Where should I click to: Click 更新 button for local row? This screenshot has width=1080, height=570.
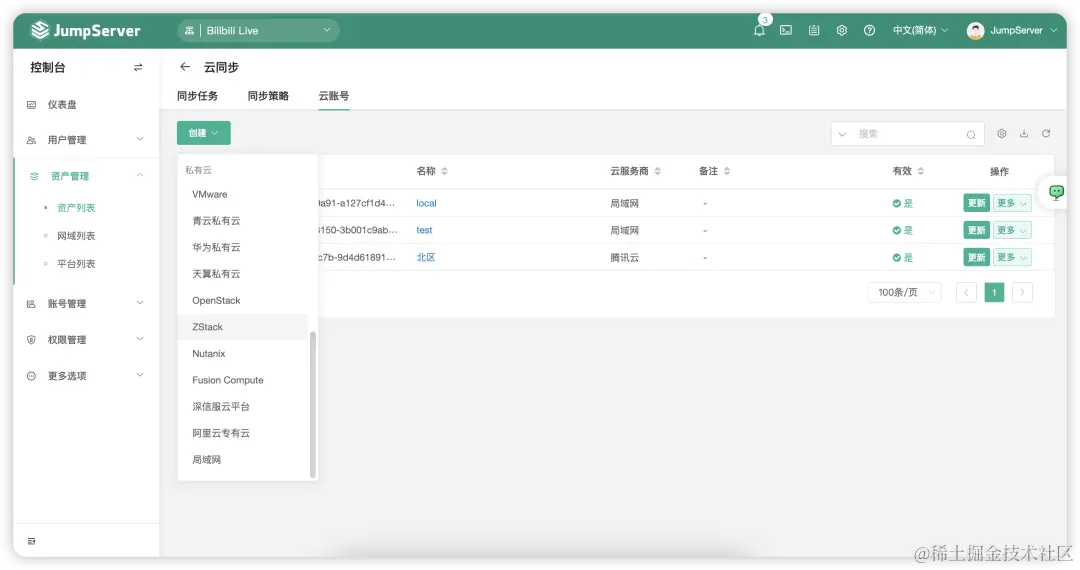[x=976, y=203]
